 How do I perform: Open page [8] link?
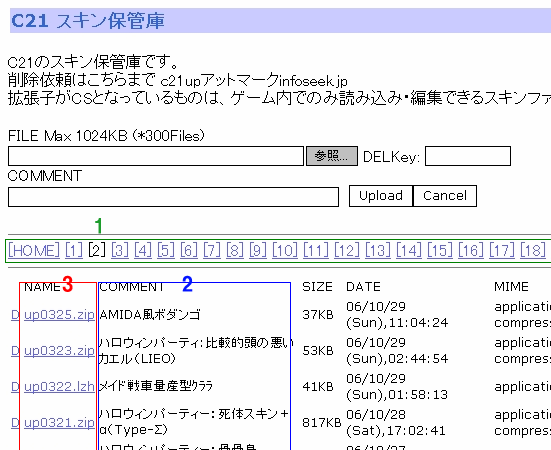point(235,250)
